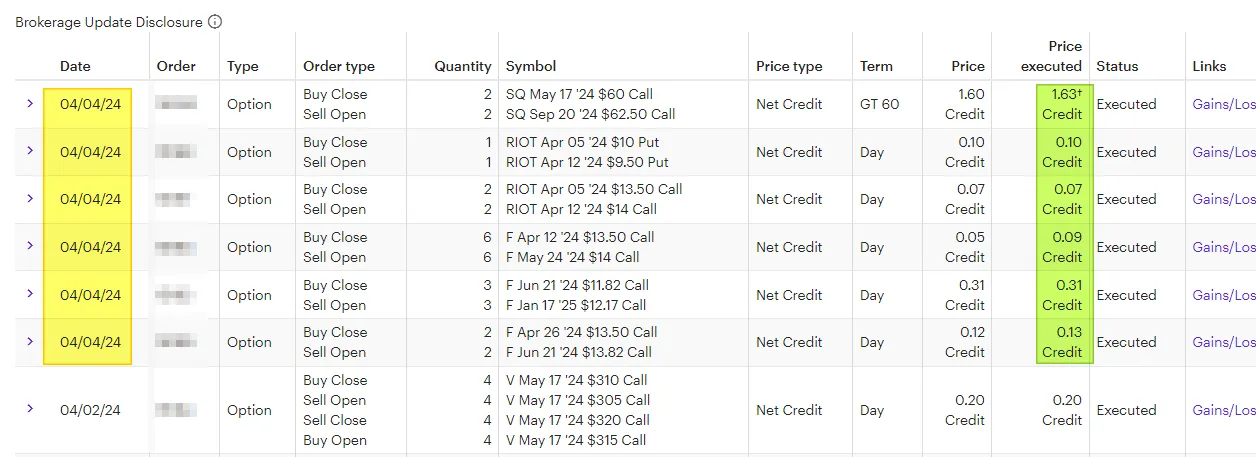
Task: Click the Brokerage Update Disclosure text
Action: 109,22
